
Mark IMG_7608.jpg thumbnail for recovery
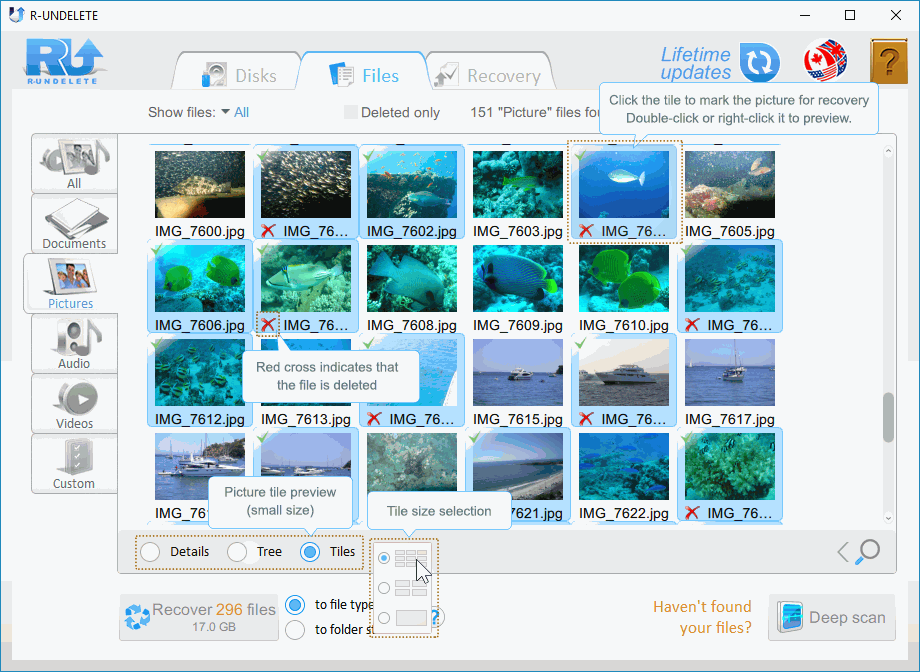(x=412, y=280)
